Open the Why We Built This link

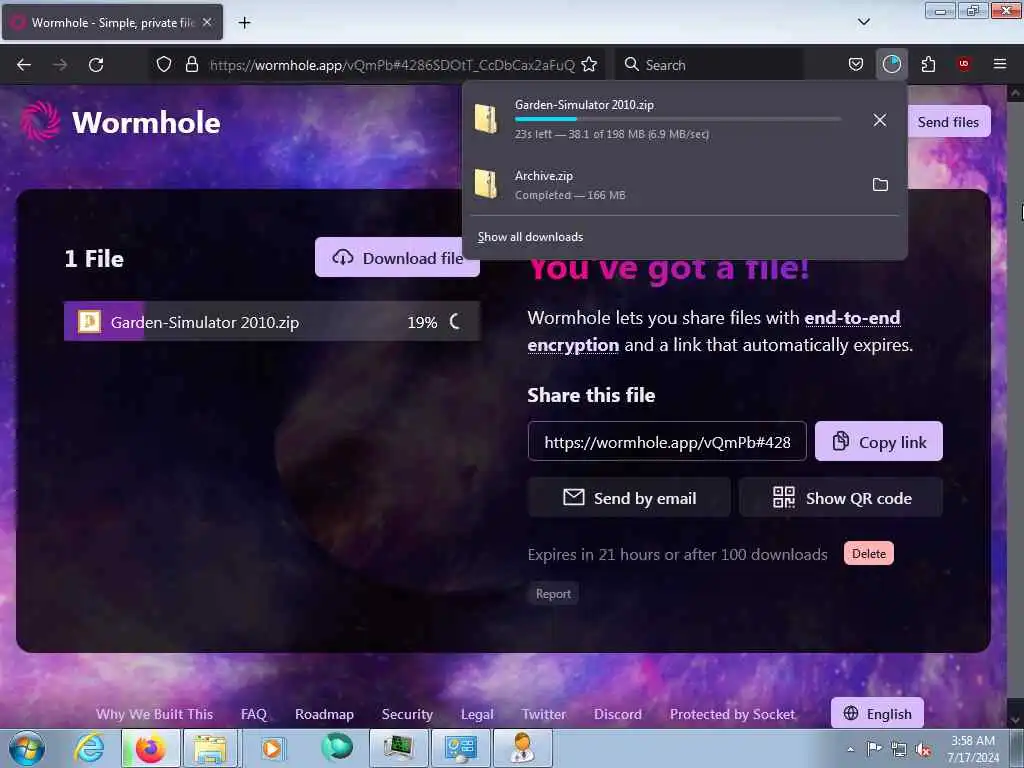tap(155, 714)
